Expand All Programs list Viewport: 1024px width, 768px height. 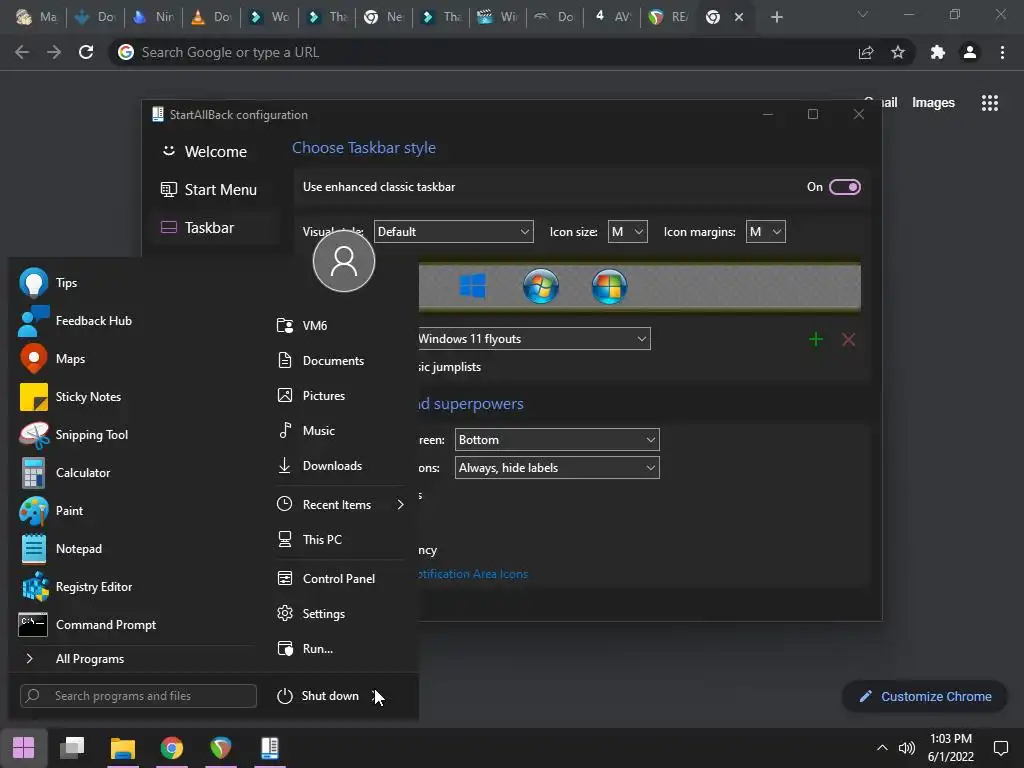coord(89,659)
